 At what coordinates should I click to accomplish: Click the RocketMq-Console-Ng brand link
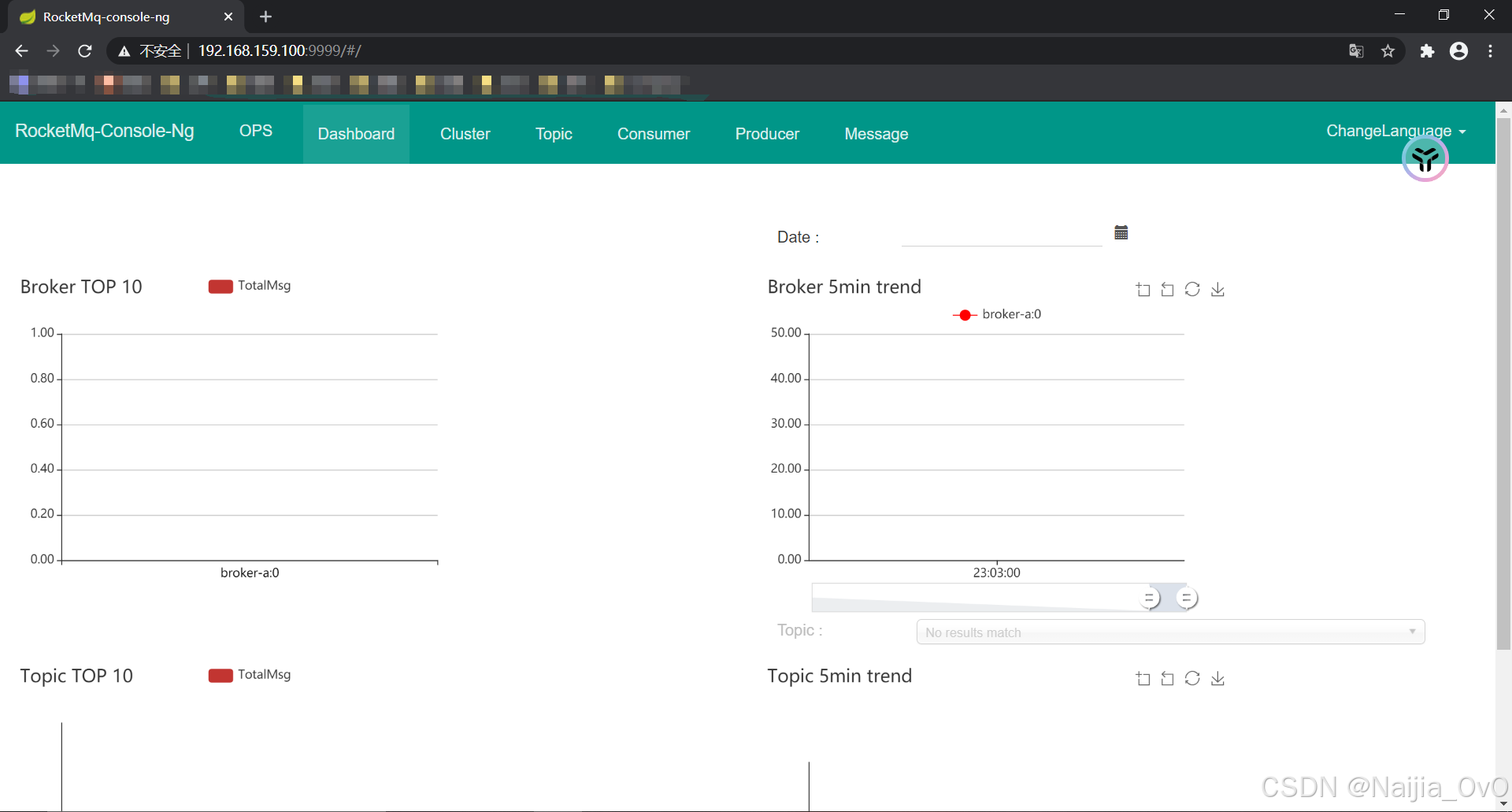[105, 131]
